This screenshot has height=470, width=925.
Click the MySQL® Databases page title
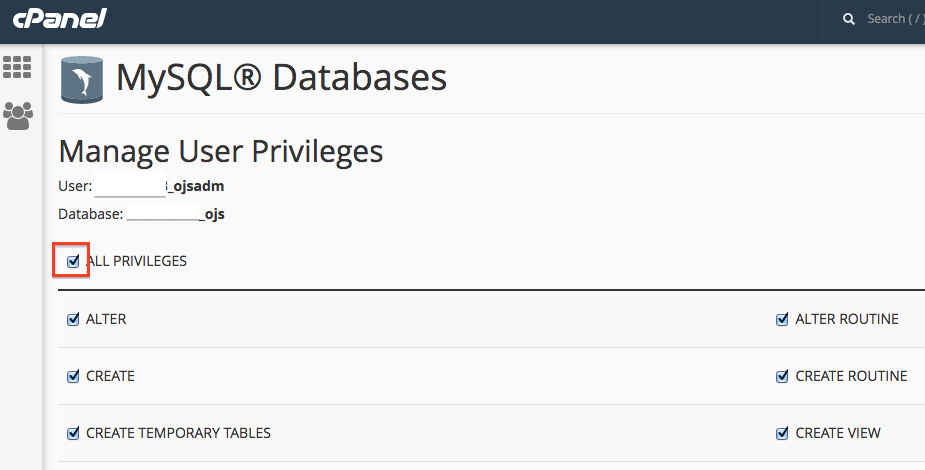tap(281, 78)
